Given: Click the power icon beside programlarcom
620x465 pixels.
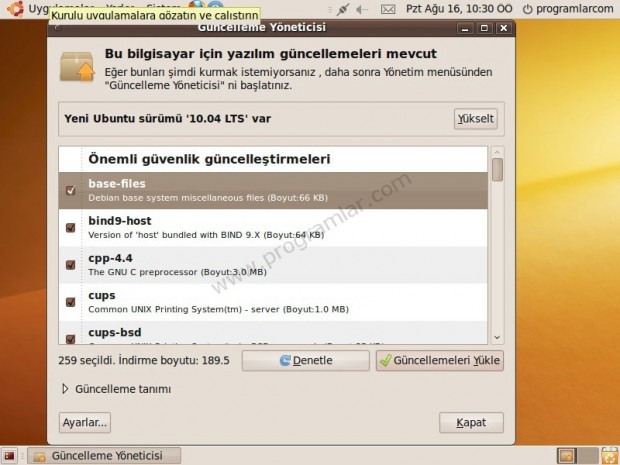Looking at the screenshot, I should (527, 9).
